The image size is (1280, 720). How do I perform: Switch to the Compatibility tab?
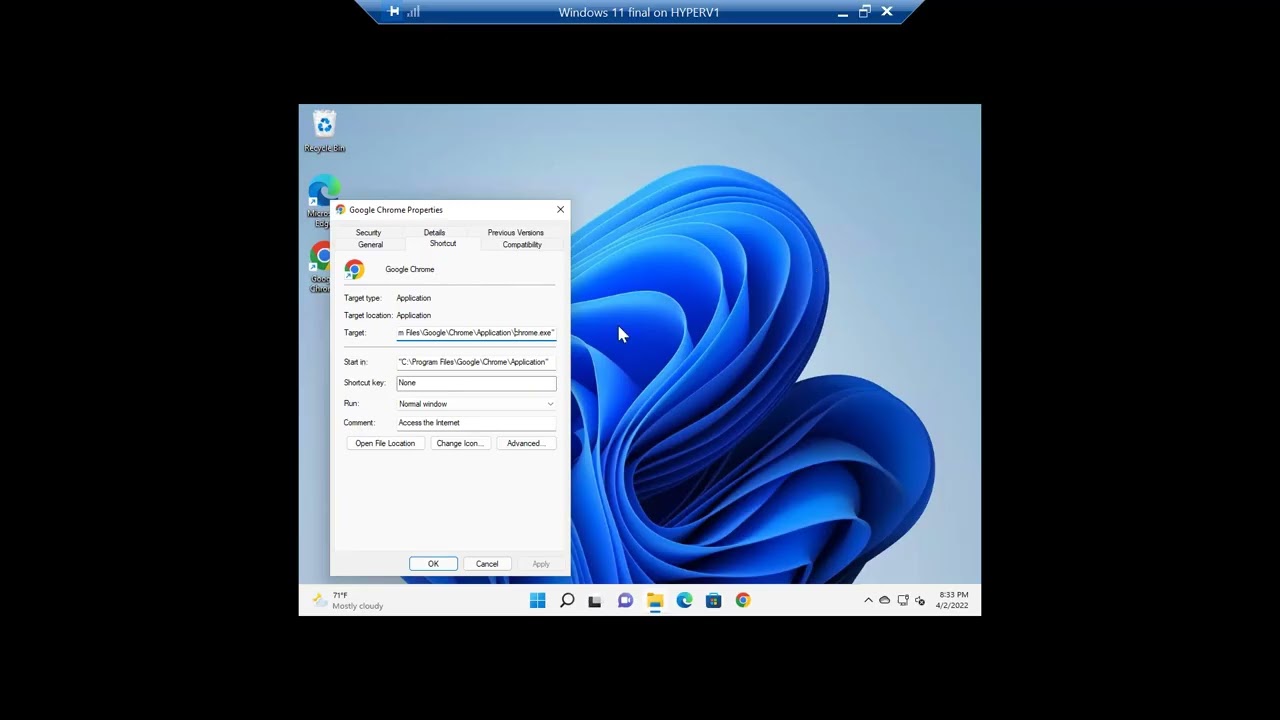pyautogui.click(x=522, y=245)
